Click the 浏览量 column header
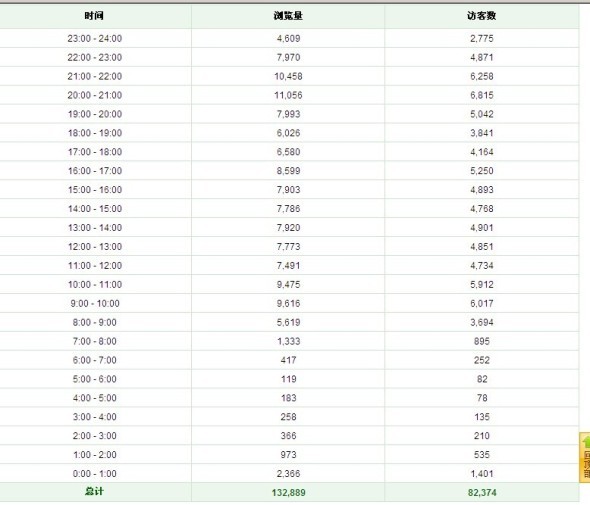 (288, 16)
